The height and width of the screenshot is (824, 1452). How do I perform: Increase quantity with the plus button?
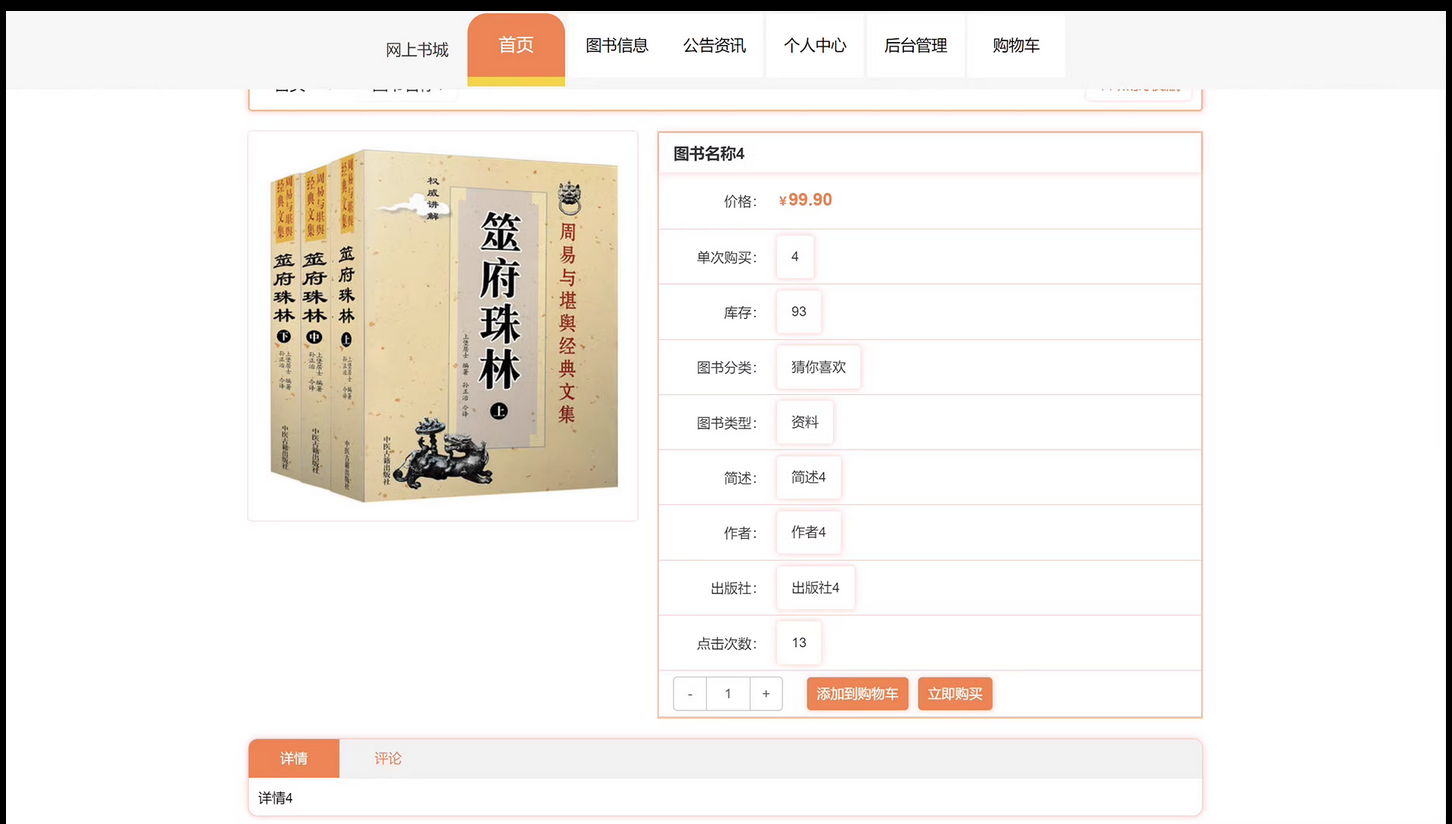pos(766,694)
